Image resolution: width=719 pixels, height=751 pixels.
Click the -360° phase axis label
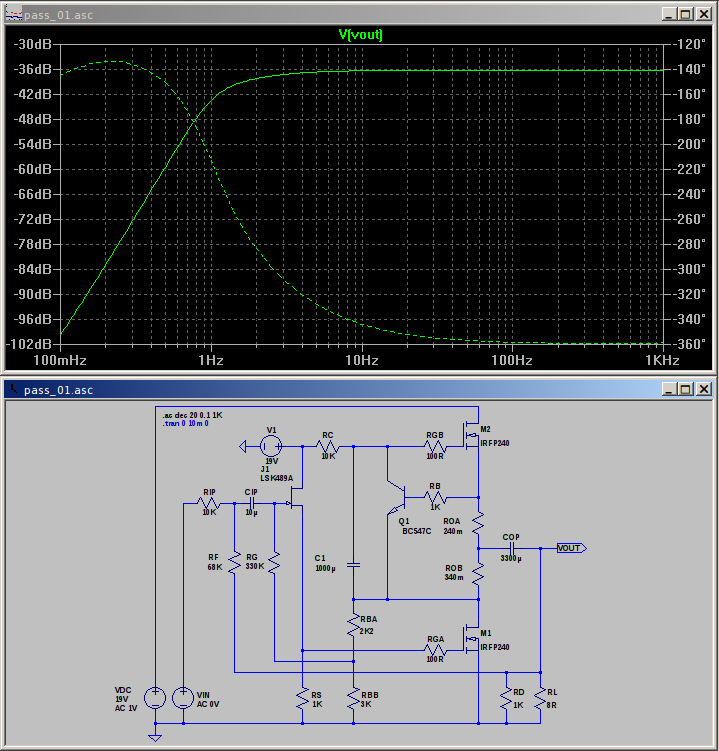pos(690,344)
